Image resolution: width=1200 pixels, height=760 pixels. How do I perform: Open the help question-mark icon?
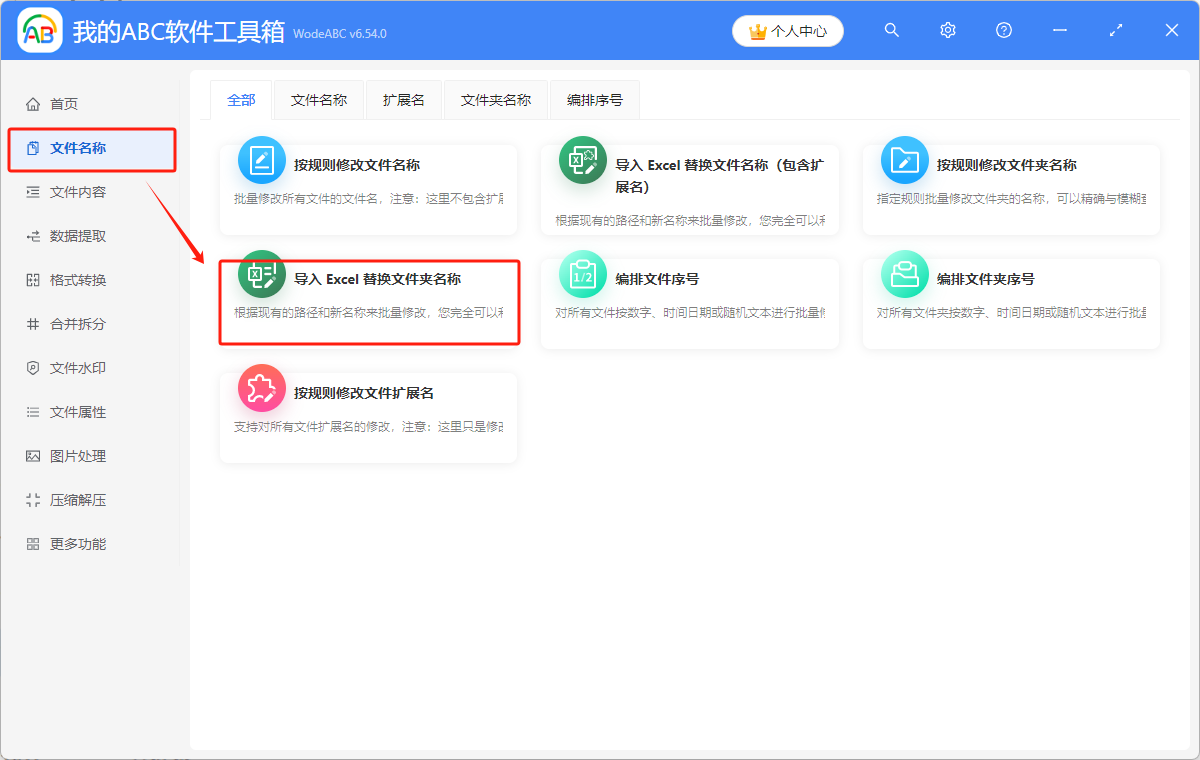(1003, 30)
